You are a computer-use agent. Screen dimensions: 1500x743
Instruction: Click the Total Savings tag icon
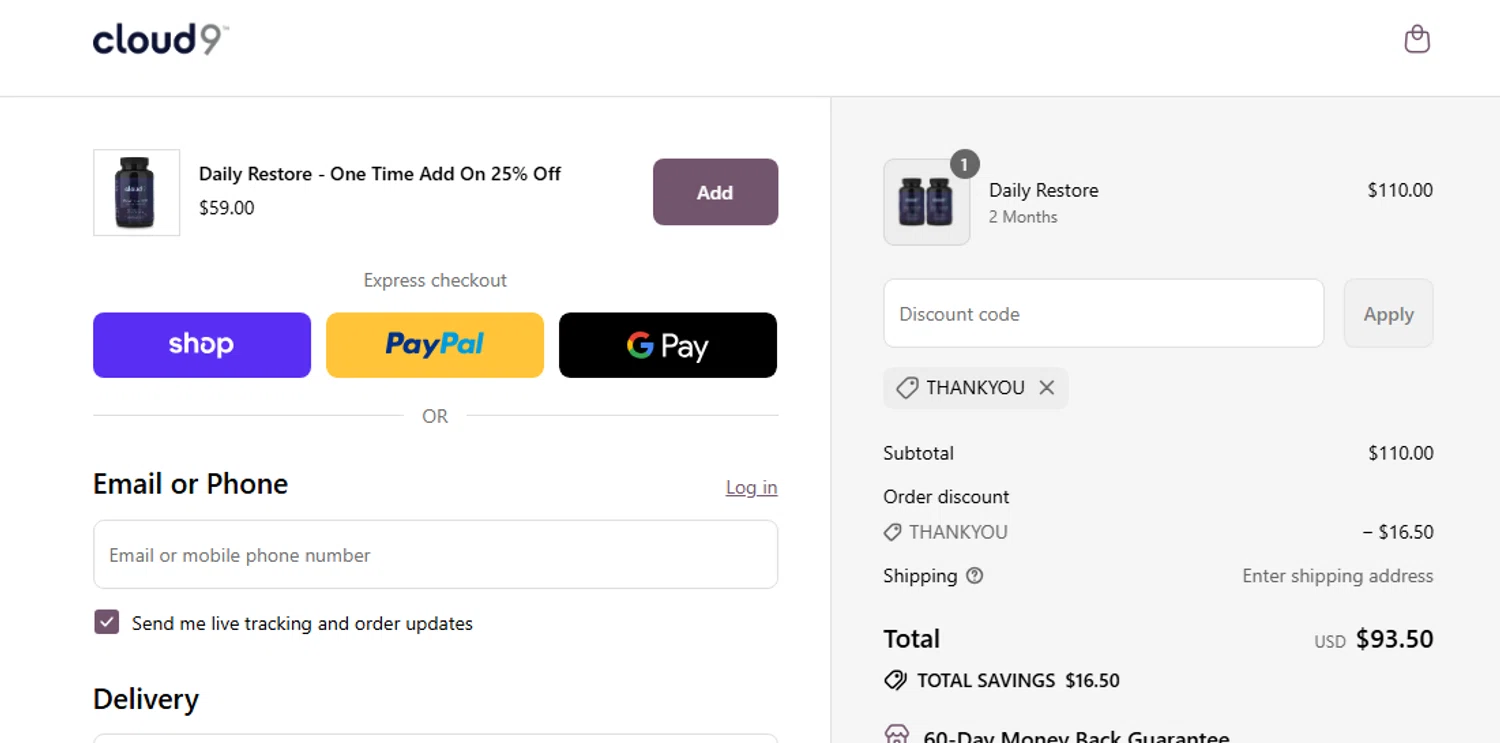point(895,681)
